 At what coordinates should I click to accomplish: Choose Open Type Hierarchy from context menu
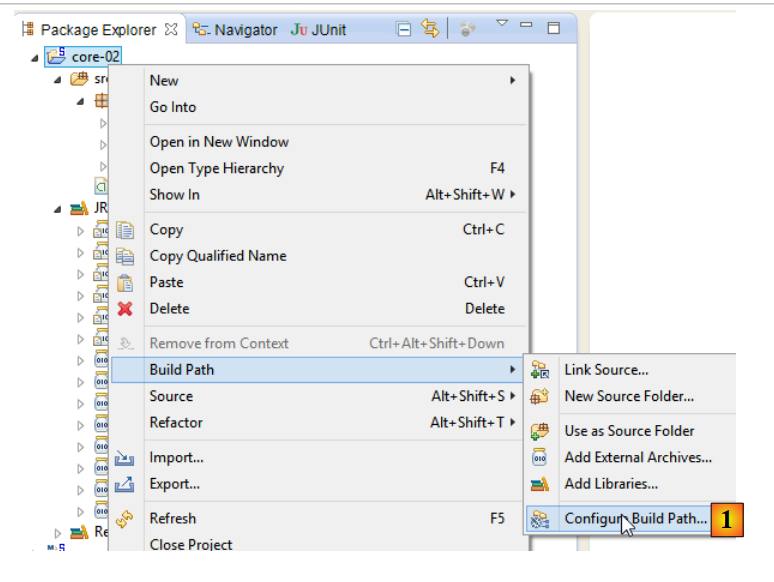pos(217,169)
